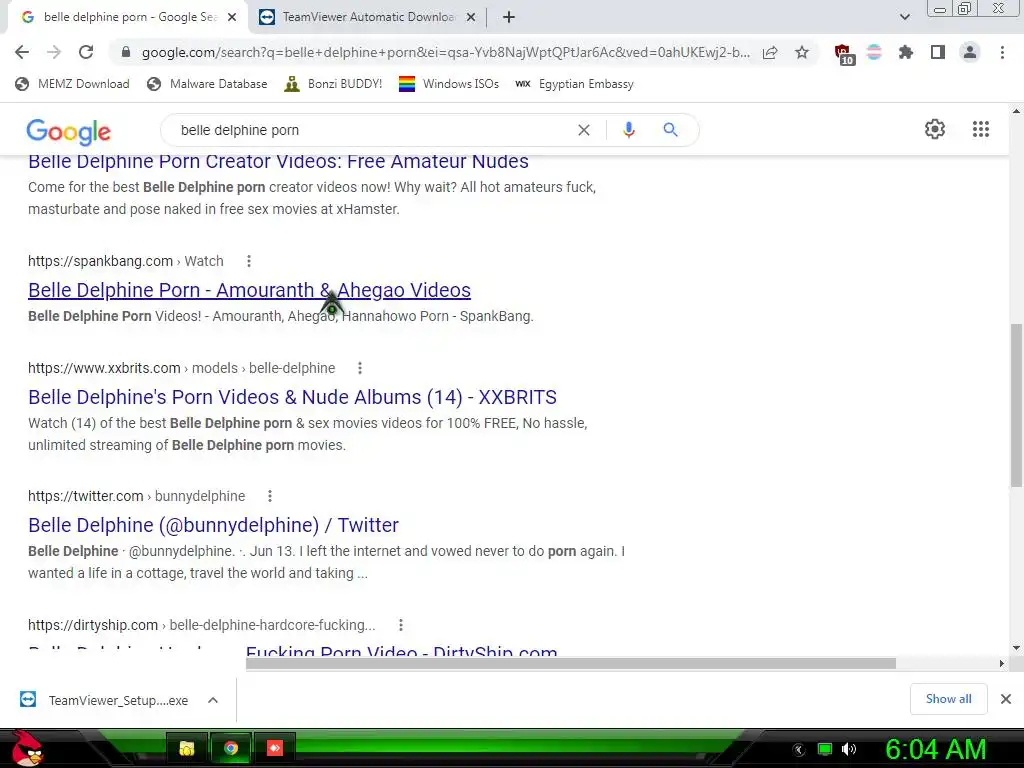Open the Egyptian Embassy bookmark
Viewport: 1024px width, 768px height.
pos(575,84)
